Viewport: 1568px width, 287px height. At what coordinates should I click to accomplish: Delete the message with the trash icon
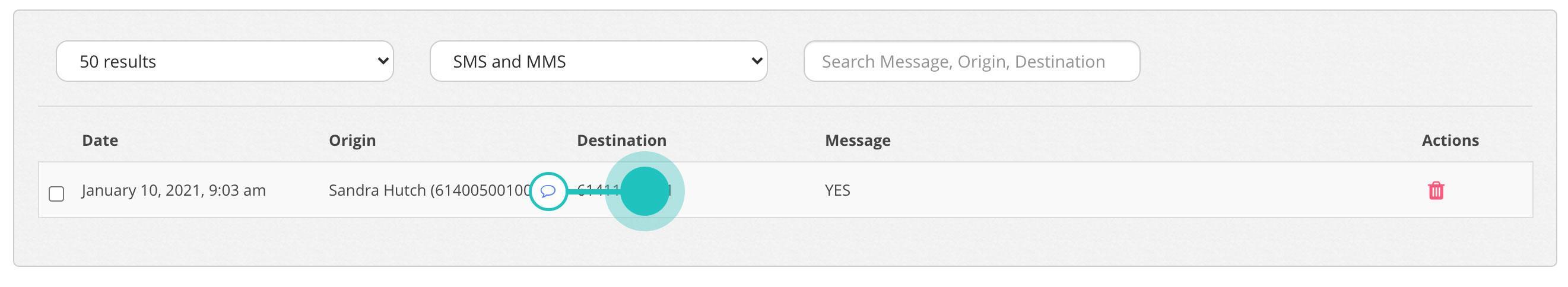[x=1435, y=190]
